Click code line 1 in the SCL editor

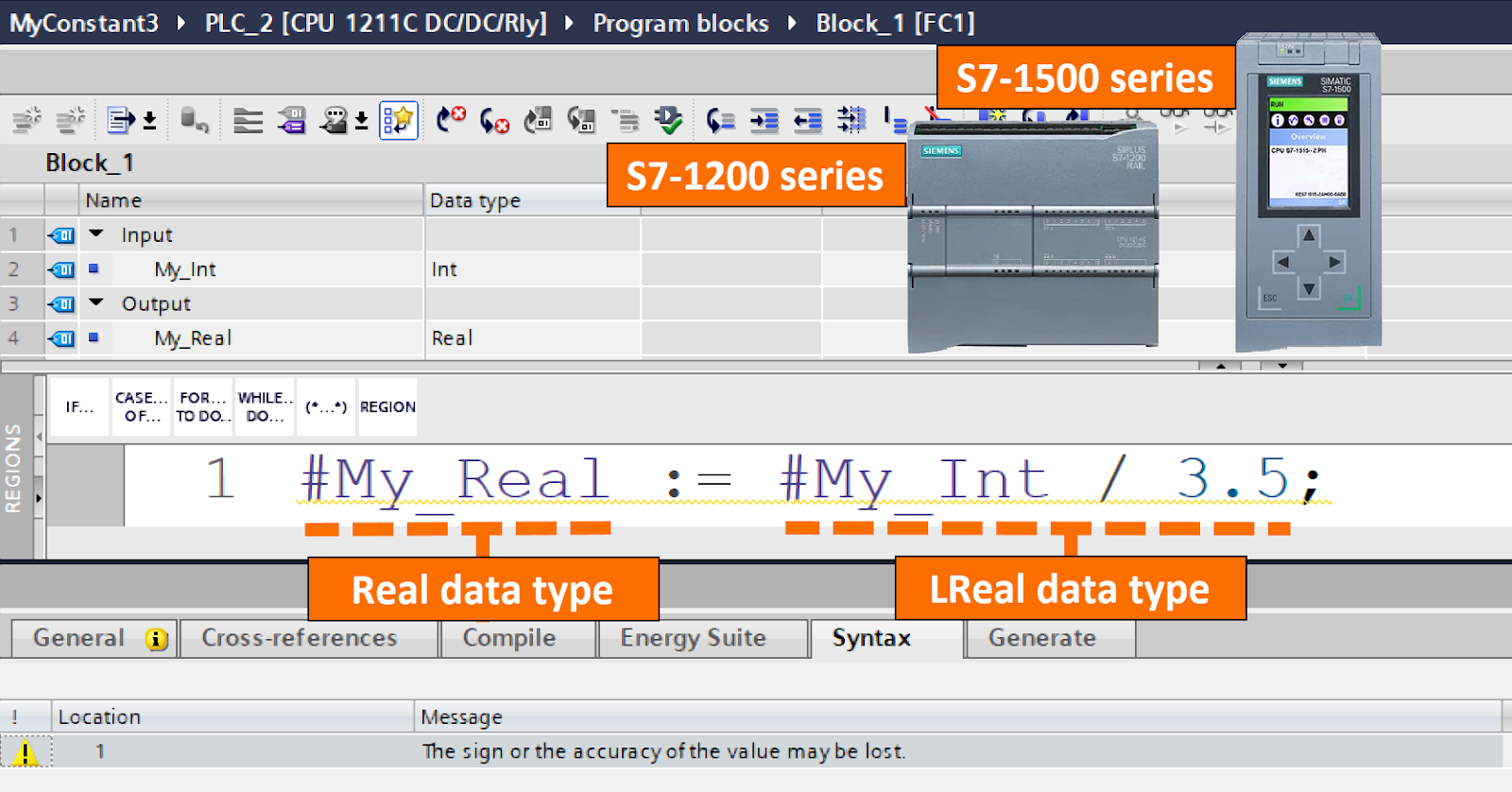pos(813,479)
